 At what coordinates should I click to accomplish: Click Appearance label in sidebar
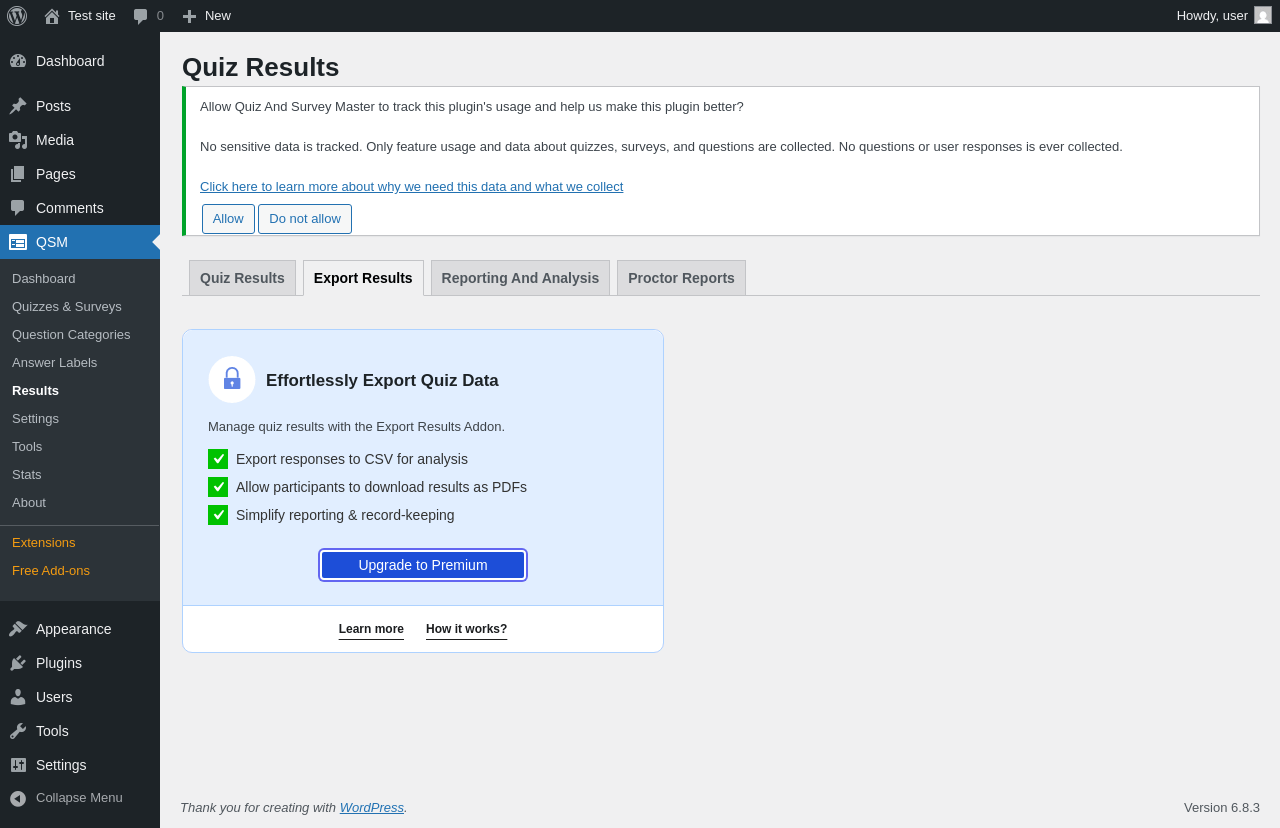[x=74, y=629]
